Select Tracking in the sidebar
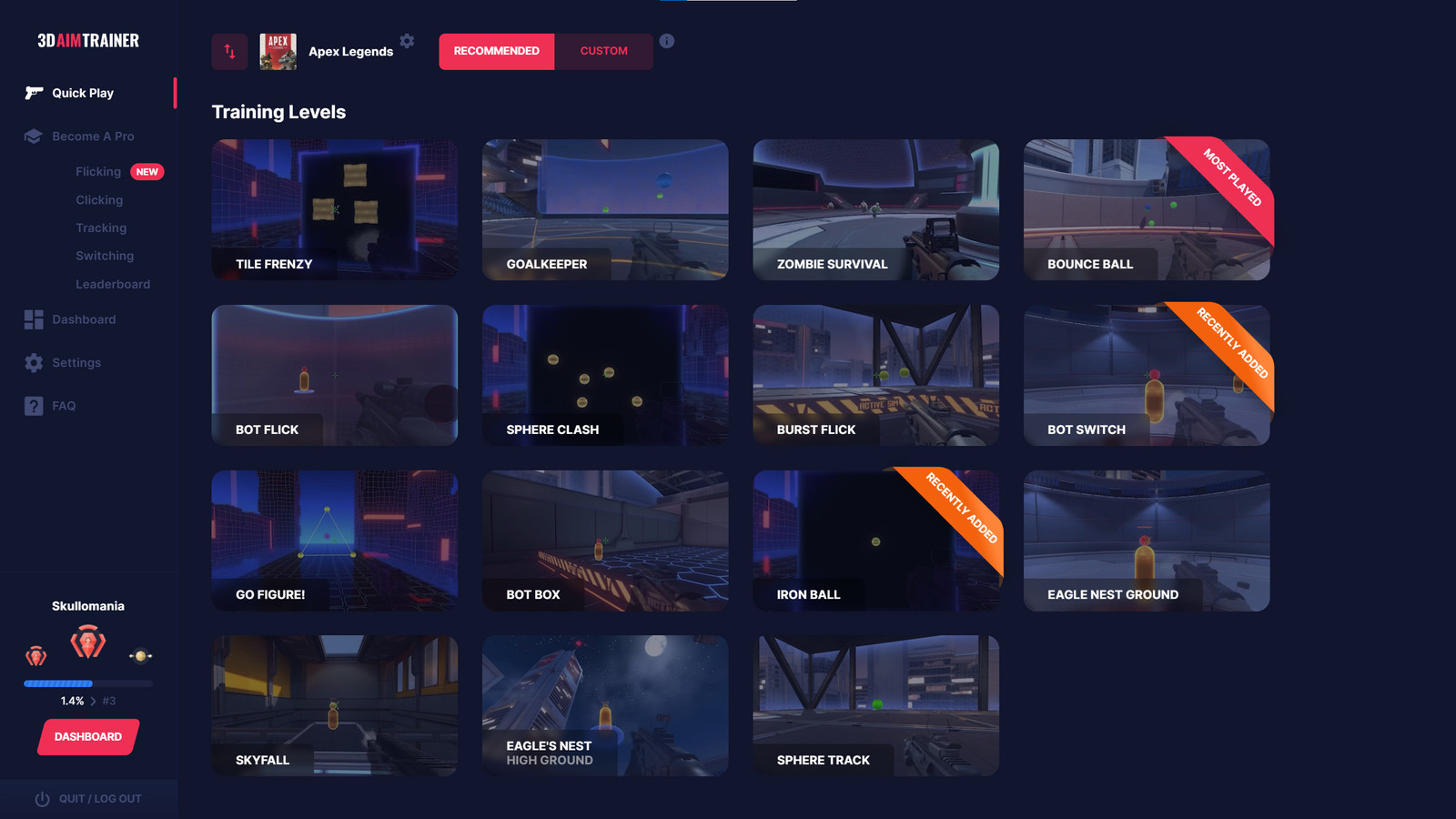Image resolution: width=1456 pixels, height=819 pixels. point(101,228)
